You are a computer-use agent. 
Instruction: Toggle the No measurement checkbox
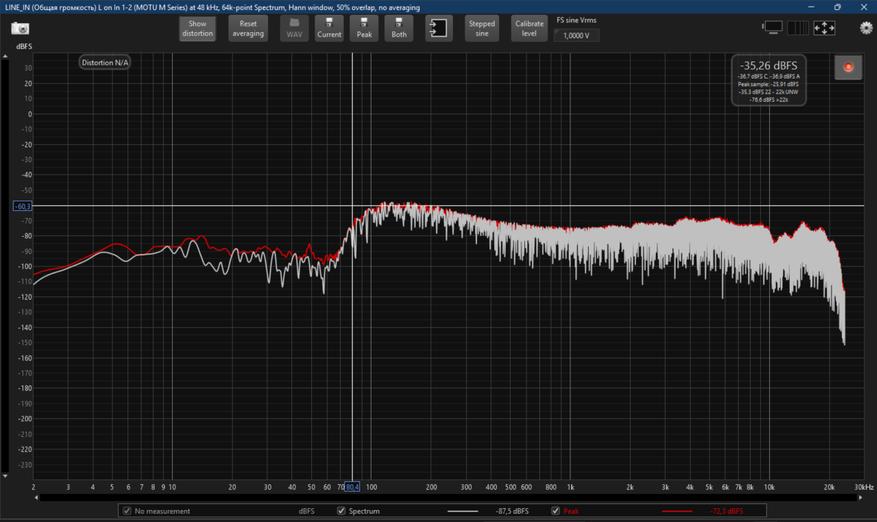coord(126,511)
